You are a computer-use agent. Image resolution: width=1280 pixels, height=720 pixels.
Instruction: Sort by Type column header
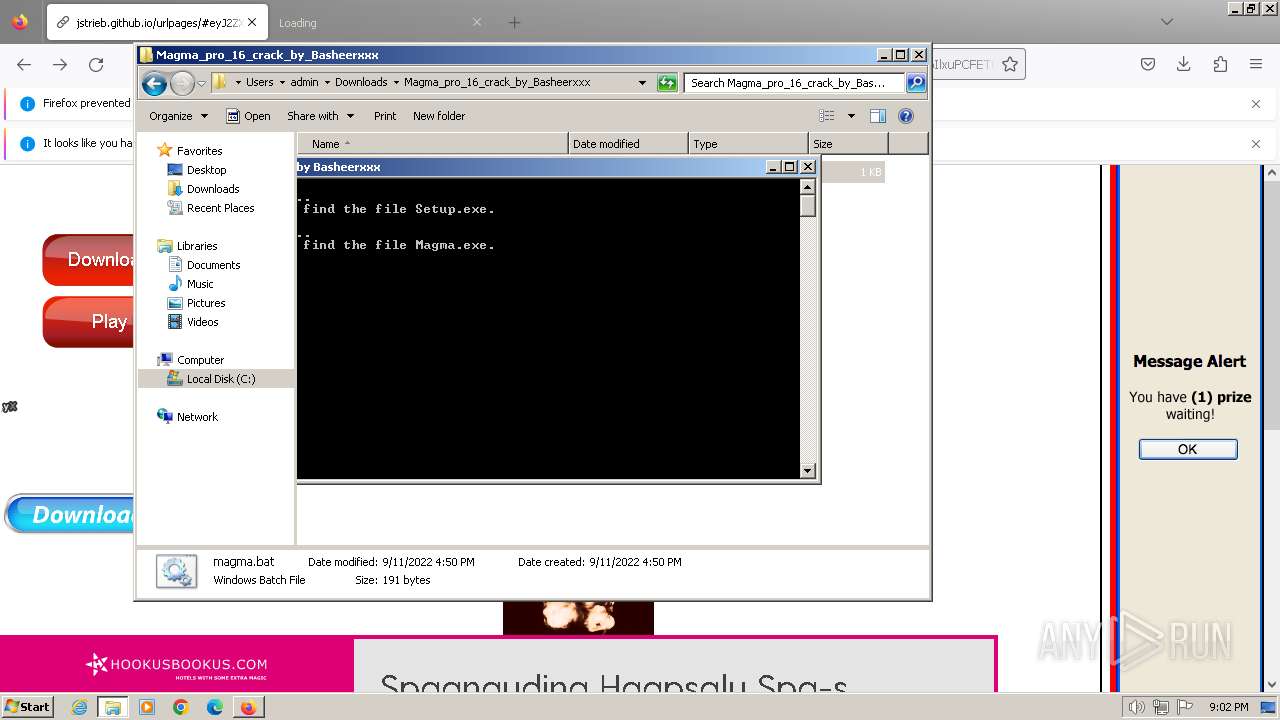[x=748, y=144]
